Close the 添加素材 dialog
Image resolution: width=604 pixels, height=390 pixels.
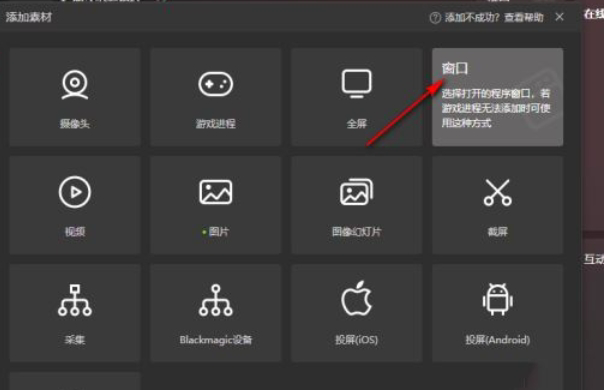559,17
